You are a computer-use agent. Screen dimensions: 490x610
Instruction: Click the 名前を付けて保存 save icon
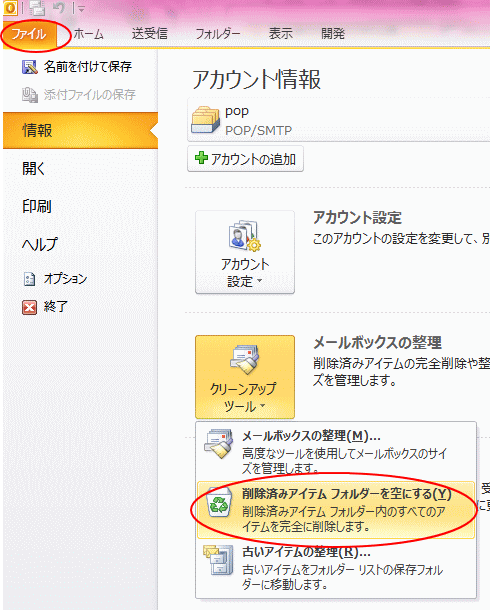coord(30,67)
